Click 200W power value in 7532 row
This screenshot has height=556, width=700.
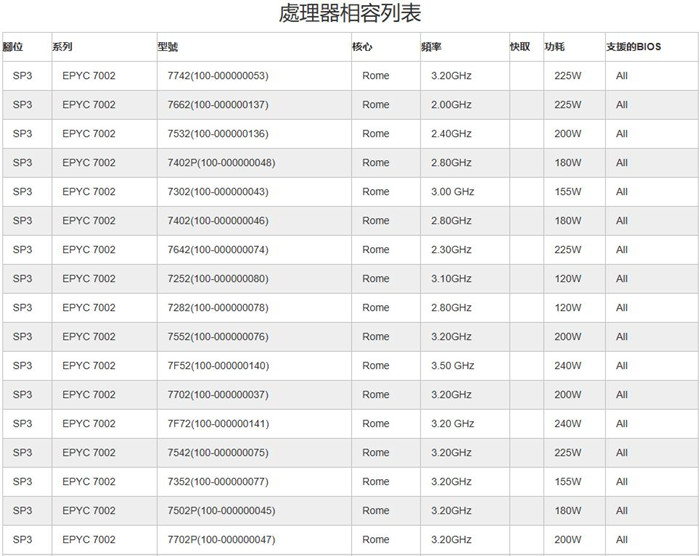[568, 134]
